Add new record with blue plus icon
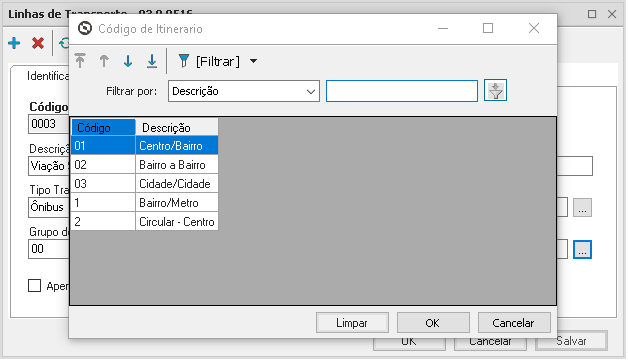The image size is (628, 360). [14, 43]
